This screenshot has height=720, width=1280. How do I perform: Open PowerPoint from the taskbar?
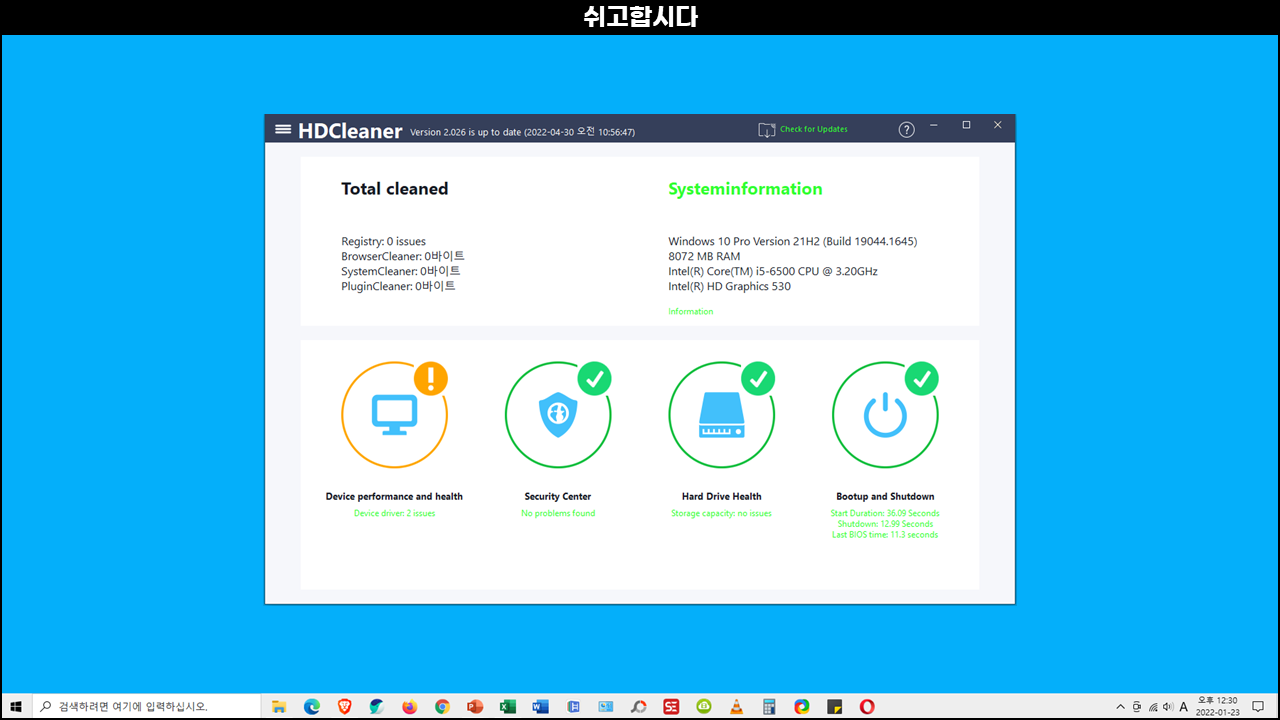point(475,706)
